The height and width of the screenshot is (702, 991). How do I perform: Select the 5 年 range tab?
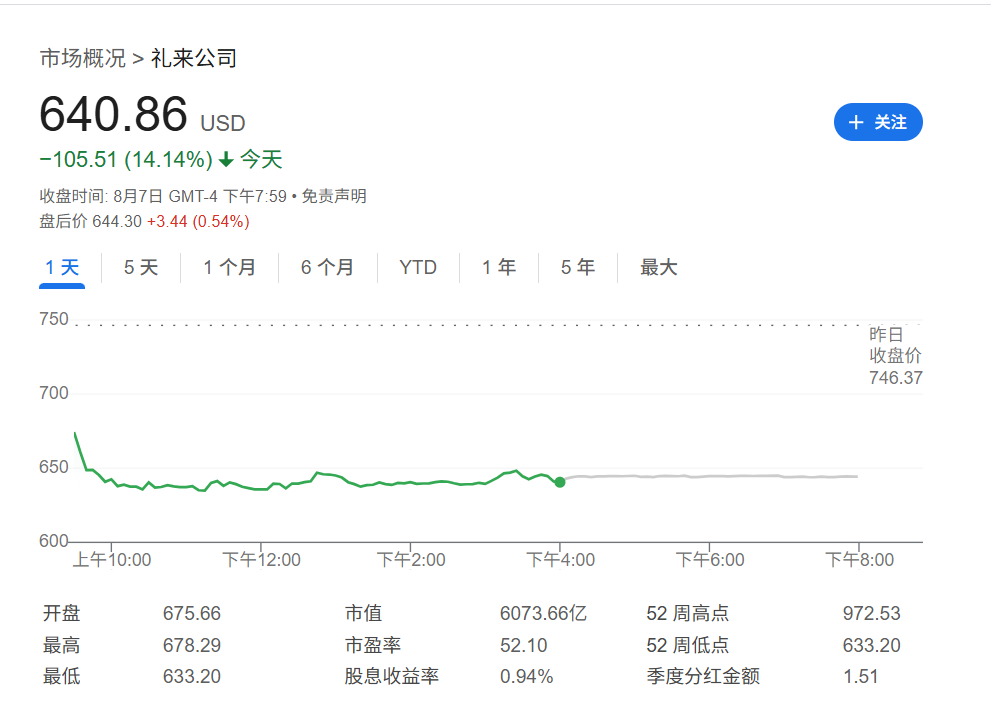click(578, 267)
